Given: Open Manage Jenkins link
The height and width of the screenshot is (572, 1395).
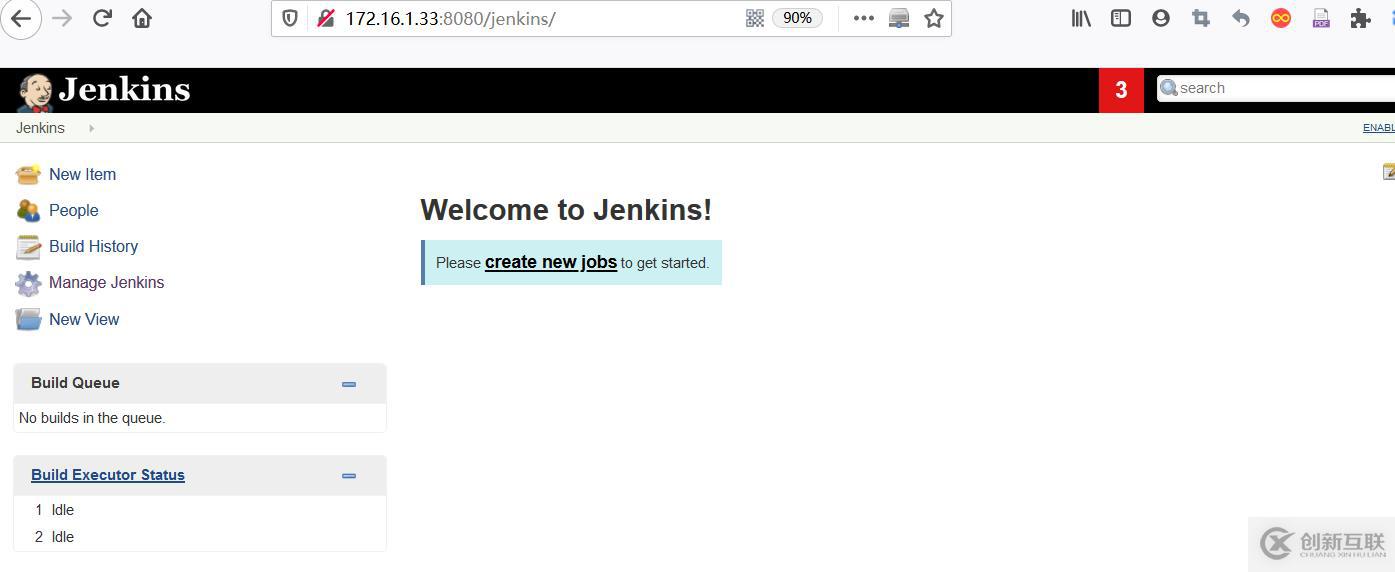Looking at the screenshot, I should click(106, 282).
